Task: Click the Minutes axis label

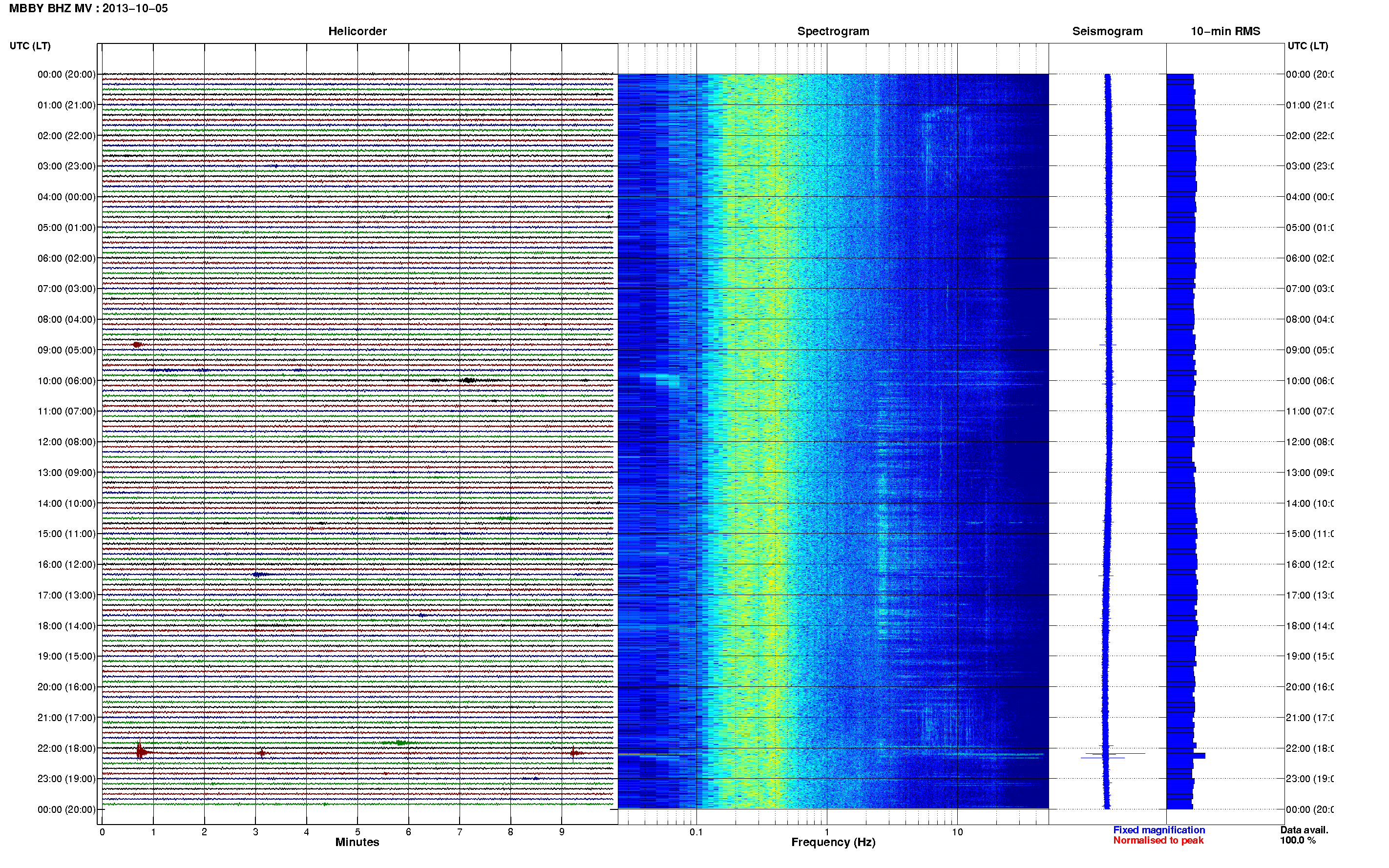Action: coord(357,842)
